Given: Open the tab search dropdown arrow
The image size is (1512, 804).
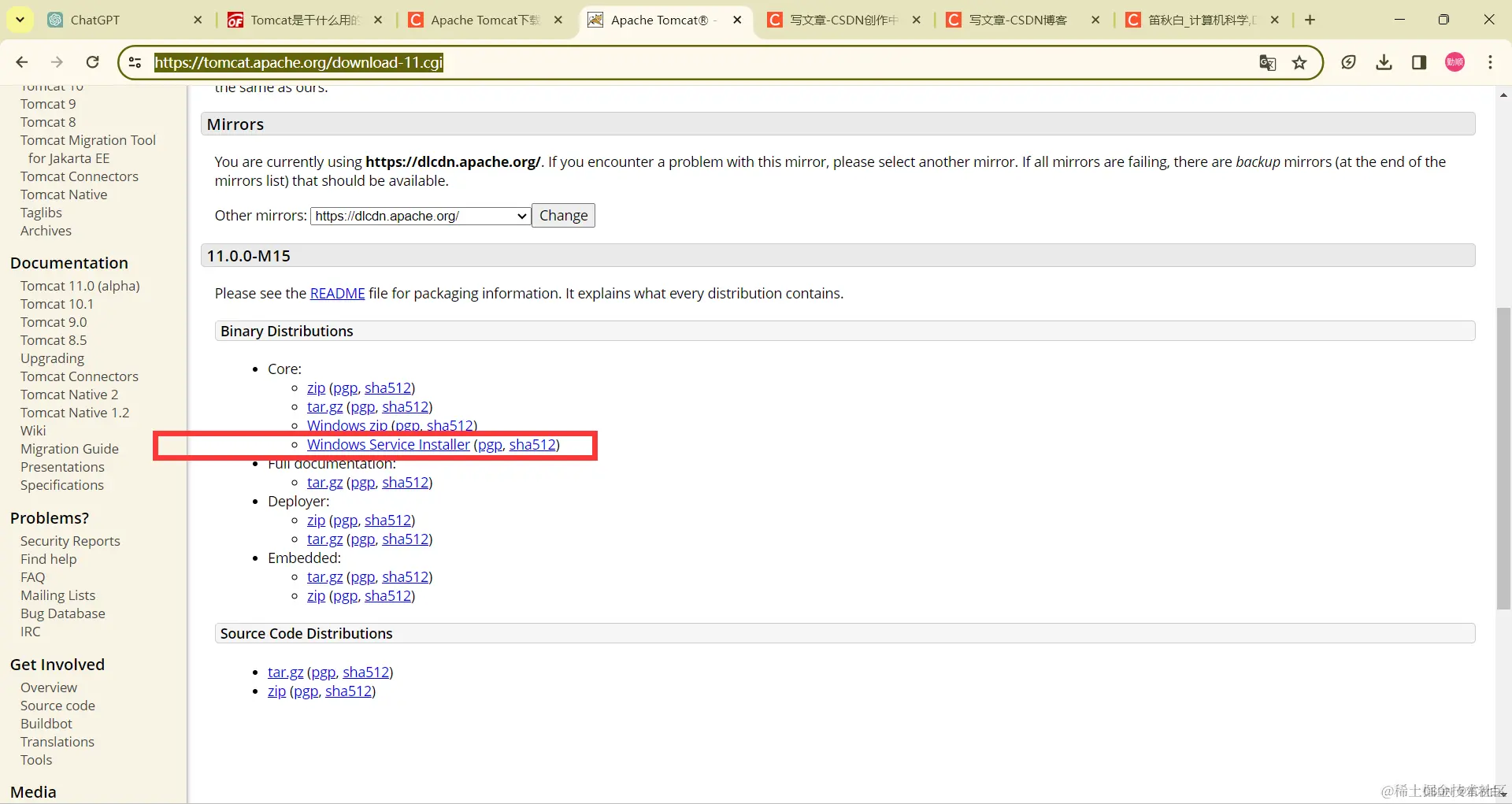Looking at the screenshot, I should point(20,20).
